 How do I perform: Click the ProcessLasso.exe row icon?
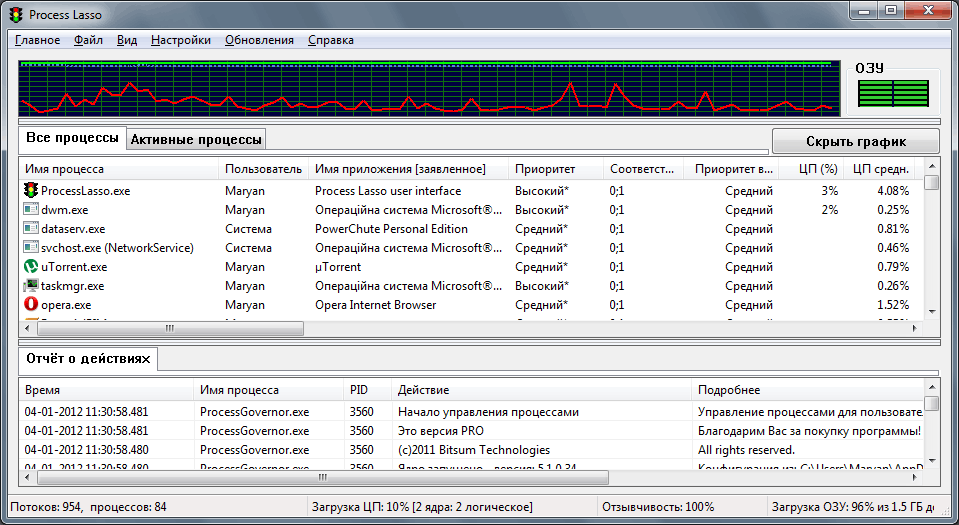tap(31, 190)
